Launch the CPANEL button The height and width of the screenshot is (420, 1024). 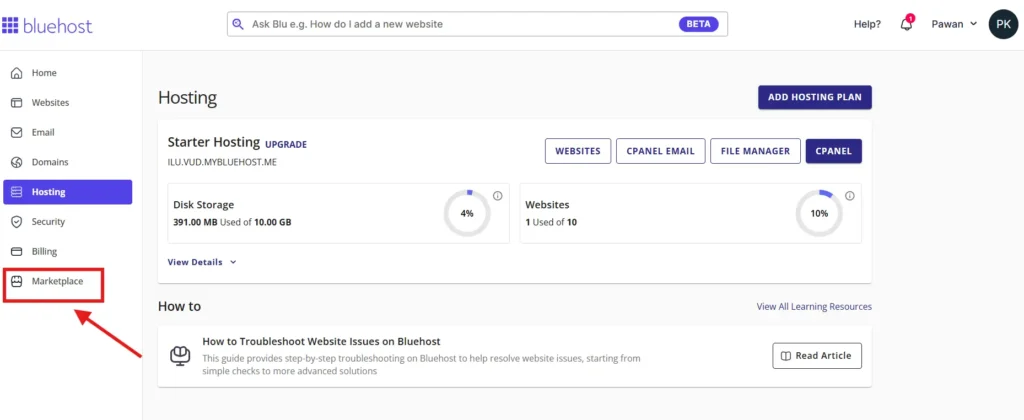(x=833, y=151)
